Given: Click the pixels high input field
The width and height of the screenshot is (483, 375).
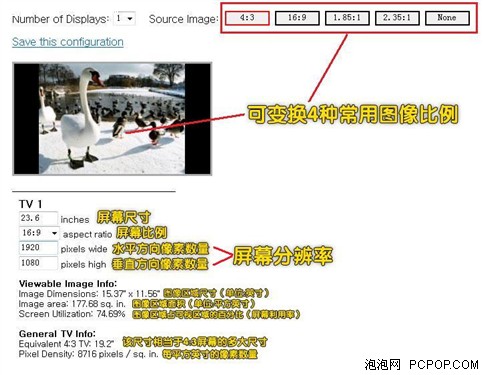Looking at the screenshot, I should (38, 263).
